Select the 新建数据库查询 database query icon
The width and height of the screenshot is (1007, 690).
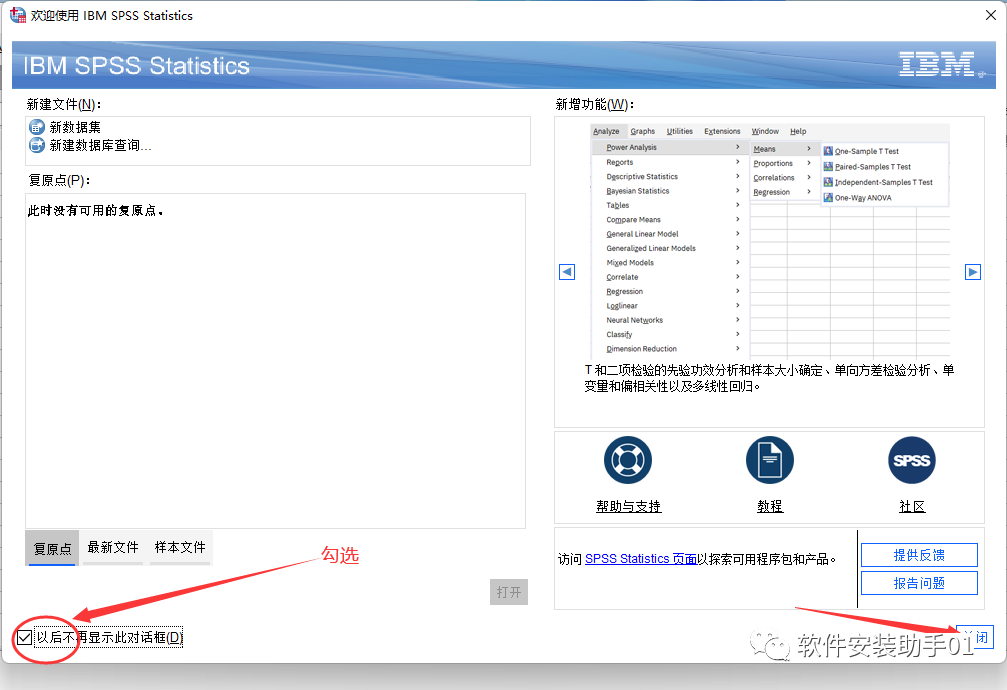coord(37,145)
